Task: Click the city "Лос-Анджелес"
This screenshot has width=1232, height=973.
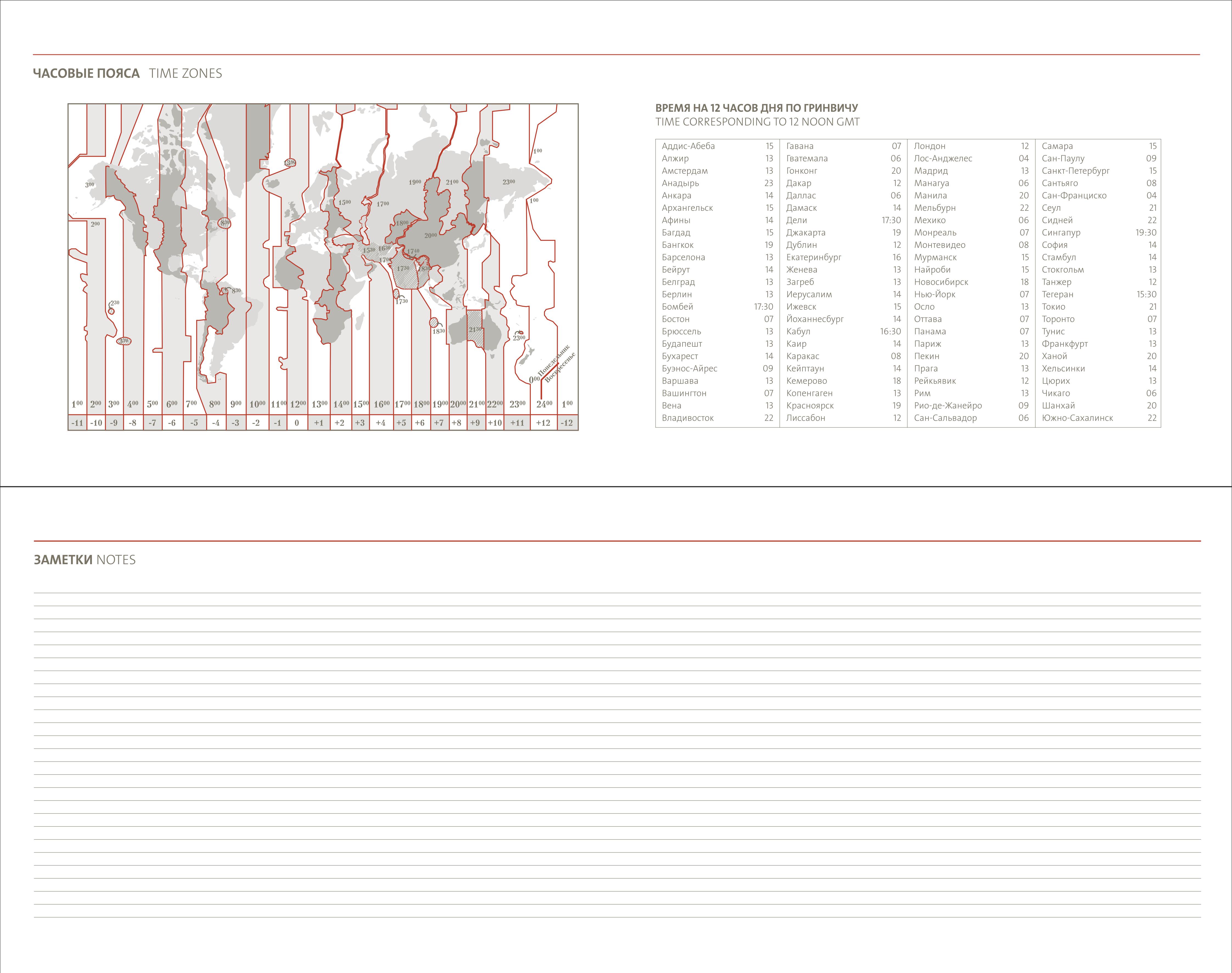Action: pyautogui.click(x=943, y=158)
